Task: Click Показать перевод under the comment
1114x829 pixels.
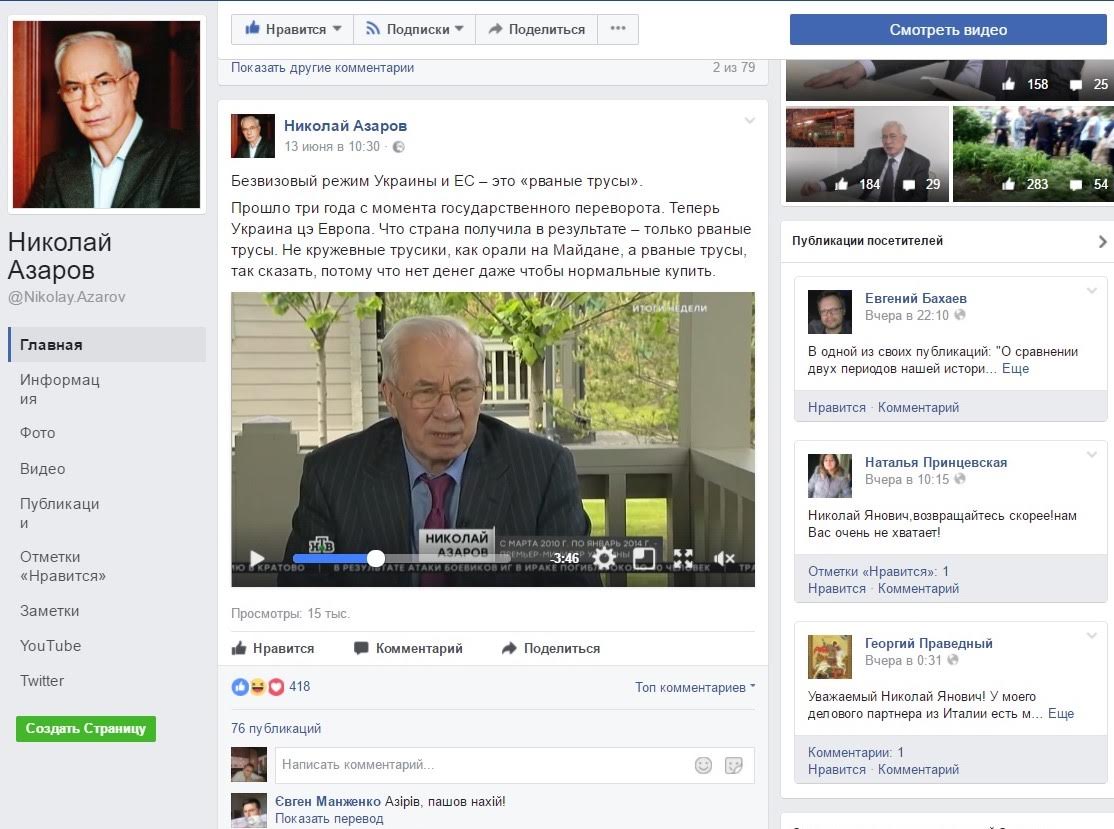Action: [x=329, y=818]
